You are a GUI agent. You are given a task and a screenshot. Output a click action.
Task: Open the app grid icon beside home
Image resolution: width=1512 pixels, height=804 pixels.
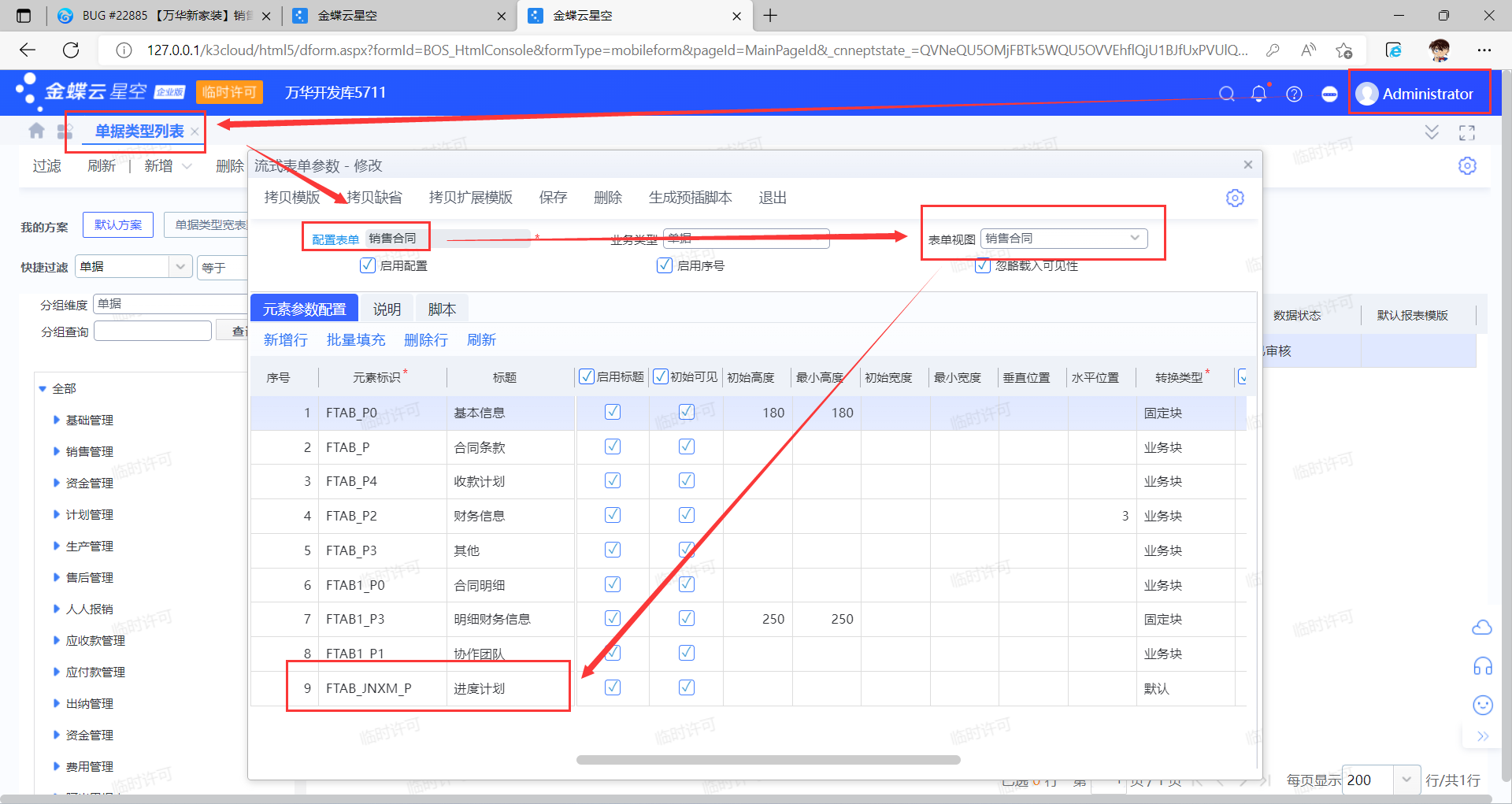coord(65,131)
